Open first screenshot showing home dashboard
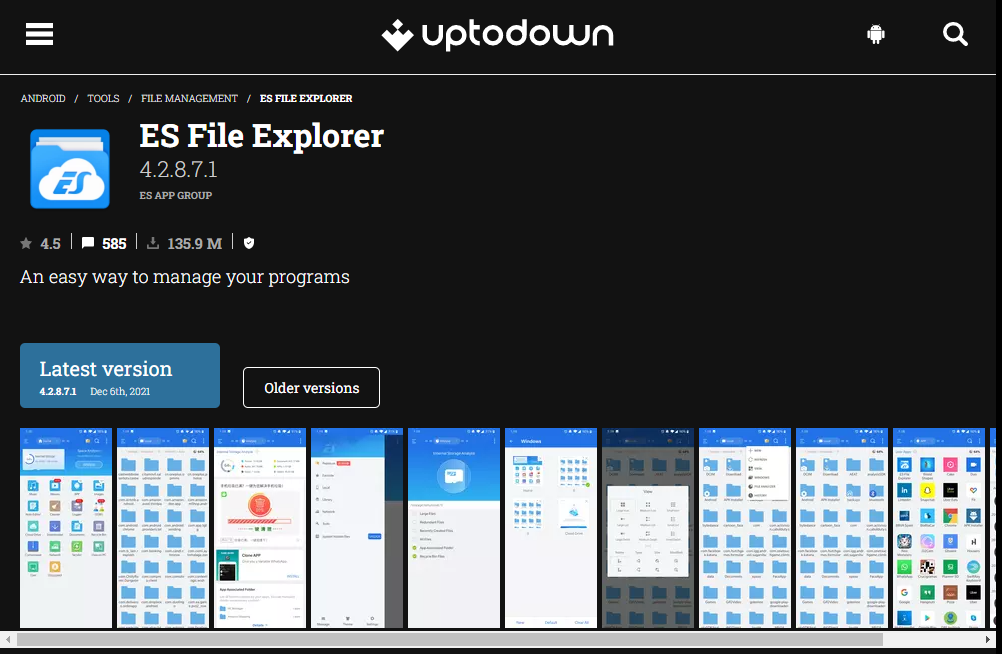Viewport: 1002px width, 654px height. 66,528
